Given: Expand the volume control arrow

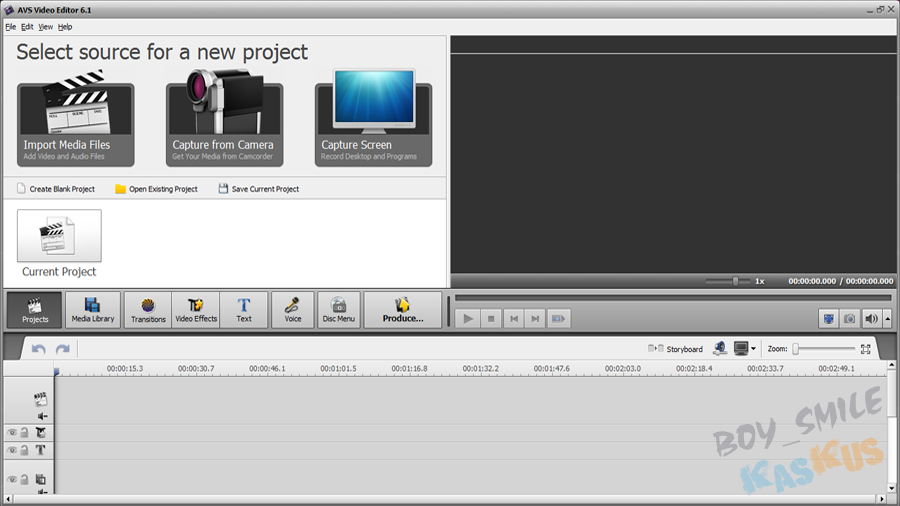Looking at the screenshot, I should click(887, 318).
